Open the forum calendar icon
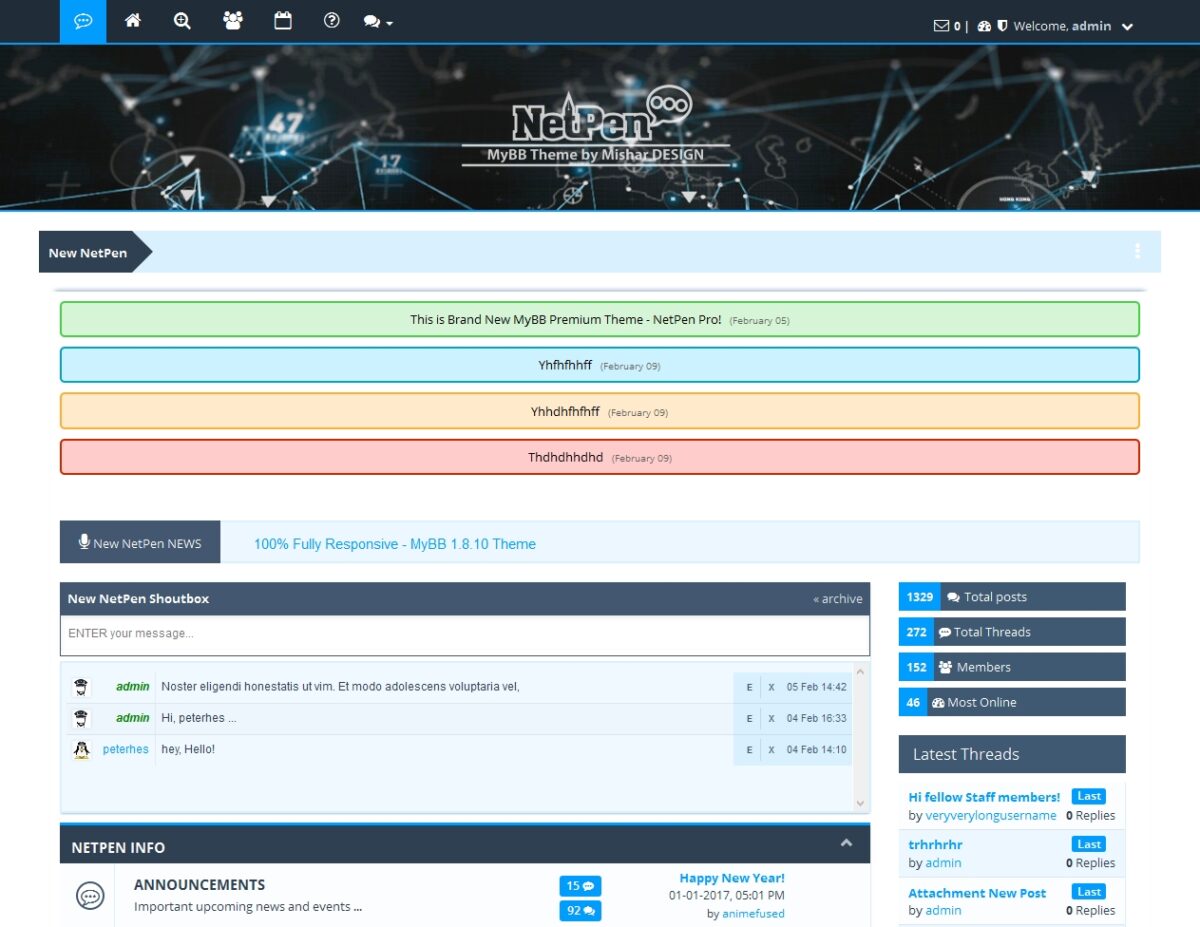 282,21
